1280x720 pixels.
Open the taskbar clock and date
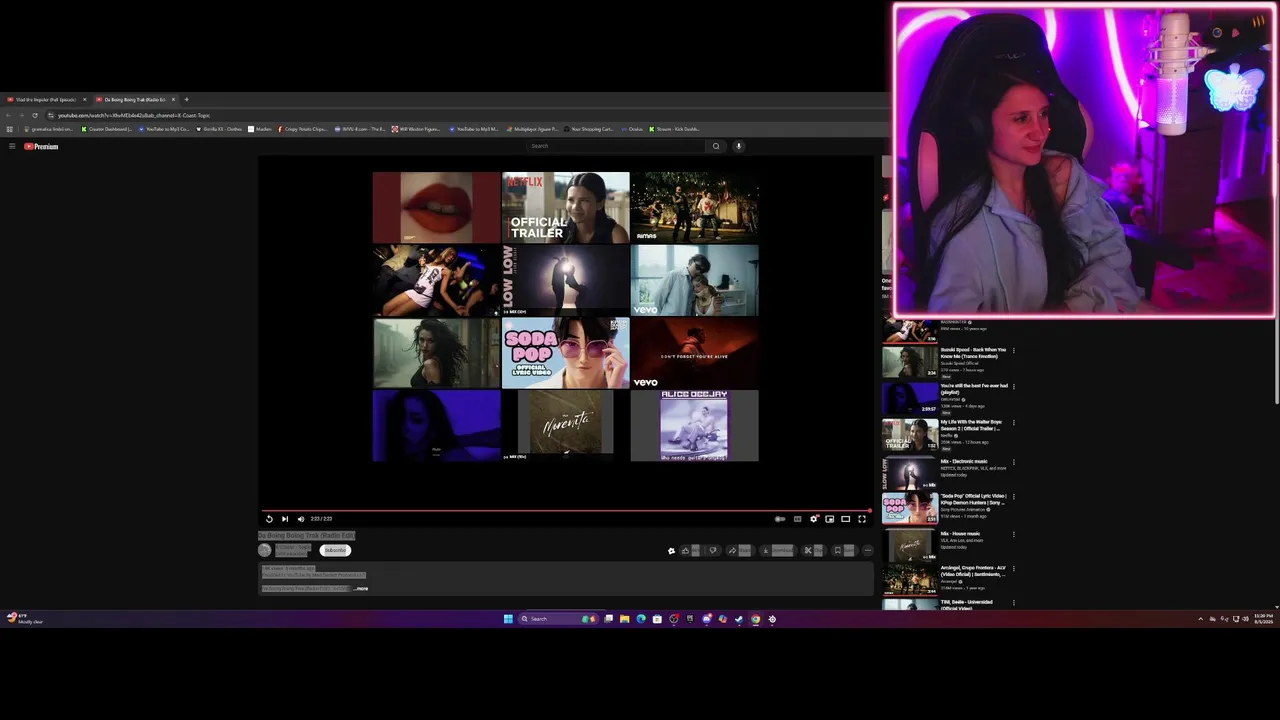[x=1262, y=619]
